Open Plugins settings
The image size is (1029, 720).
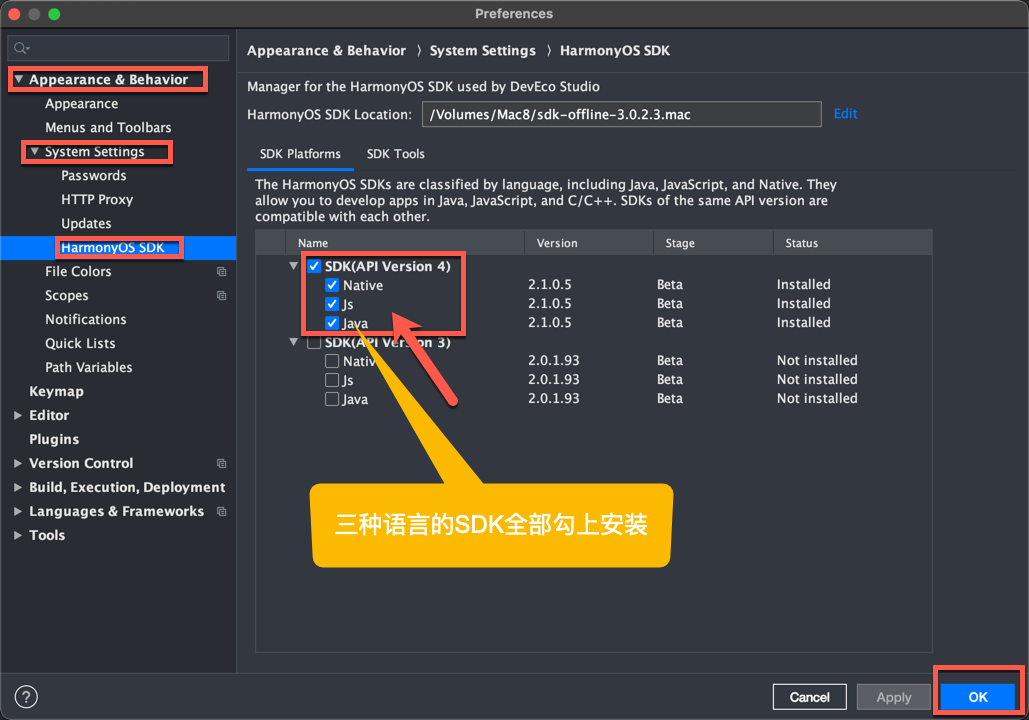click(x=54, y=439)
